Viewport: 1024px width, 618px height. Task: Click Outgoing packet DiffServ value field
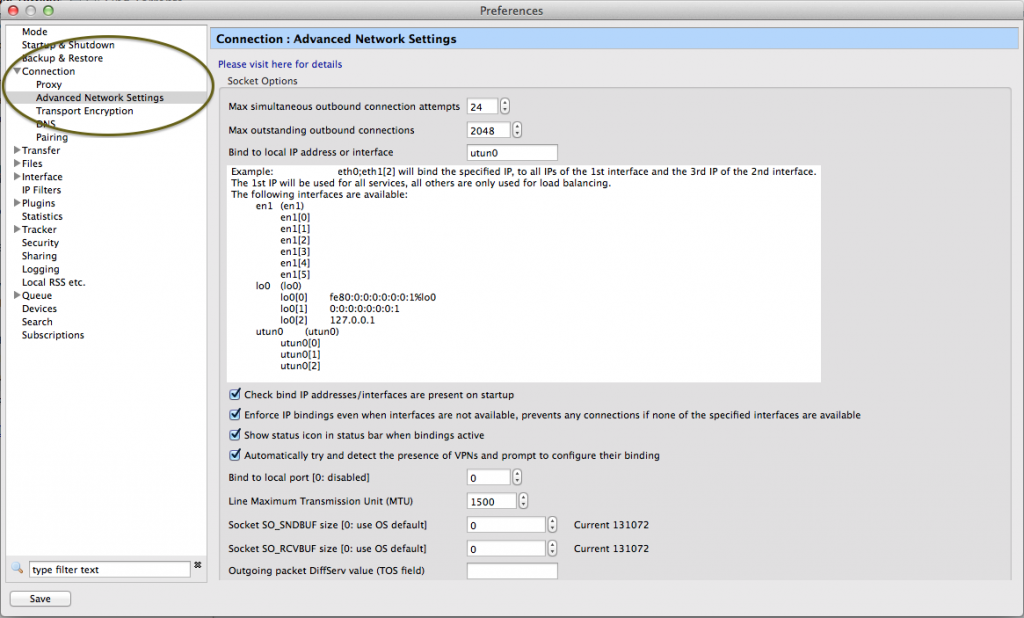pyautogui.click(x=512, y=570)
